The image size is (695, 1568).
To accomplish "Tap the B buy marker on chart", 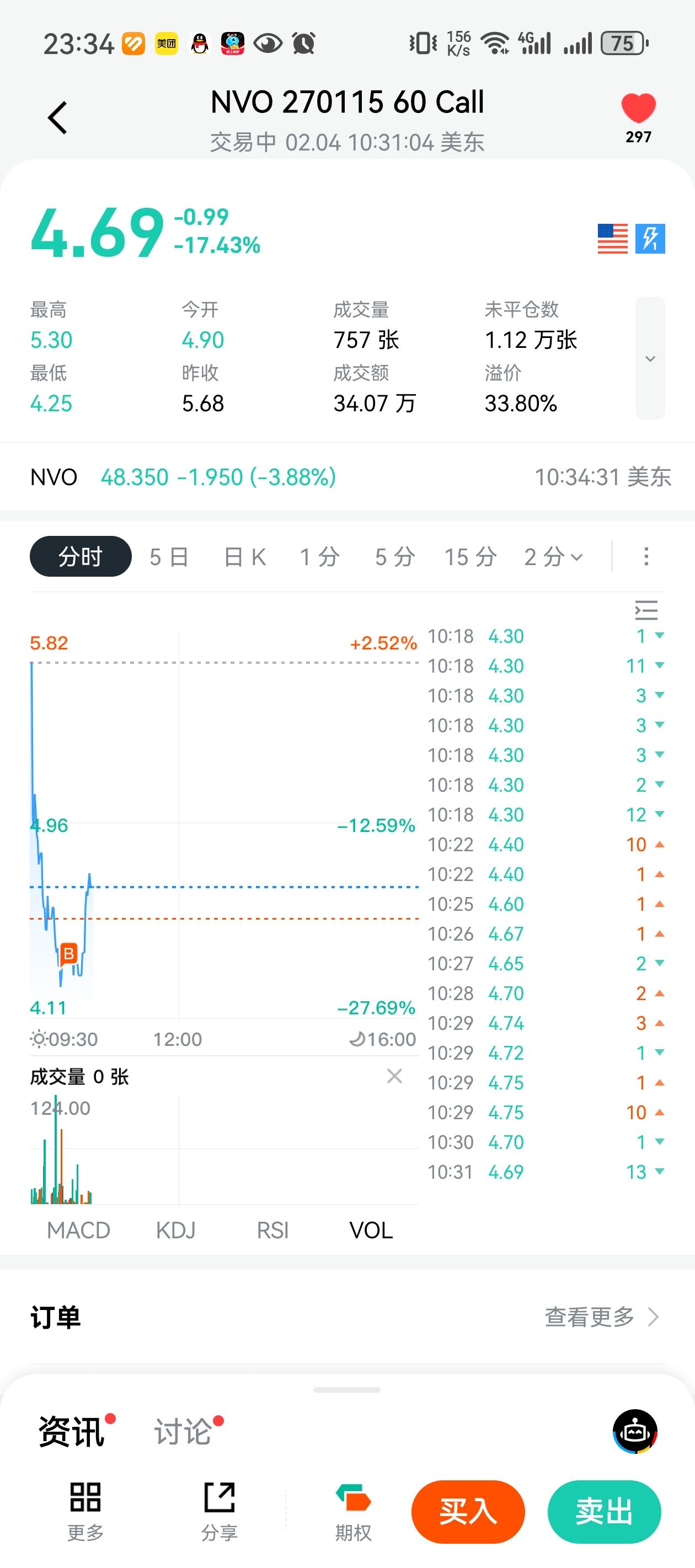I will (x=69, y=954).
